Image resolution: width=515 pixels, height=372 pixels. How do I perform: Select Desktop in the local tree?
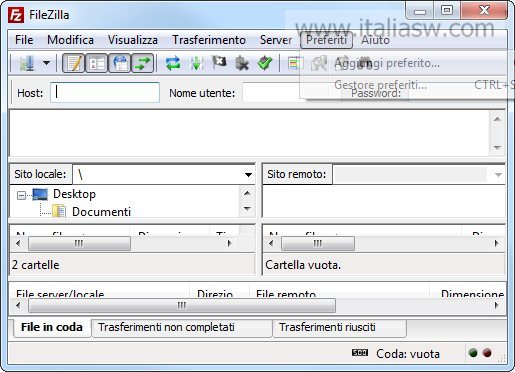tap(74, 194)
